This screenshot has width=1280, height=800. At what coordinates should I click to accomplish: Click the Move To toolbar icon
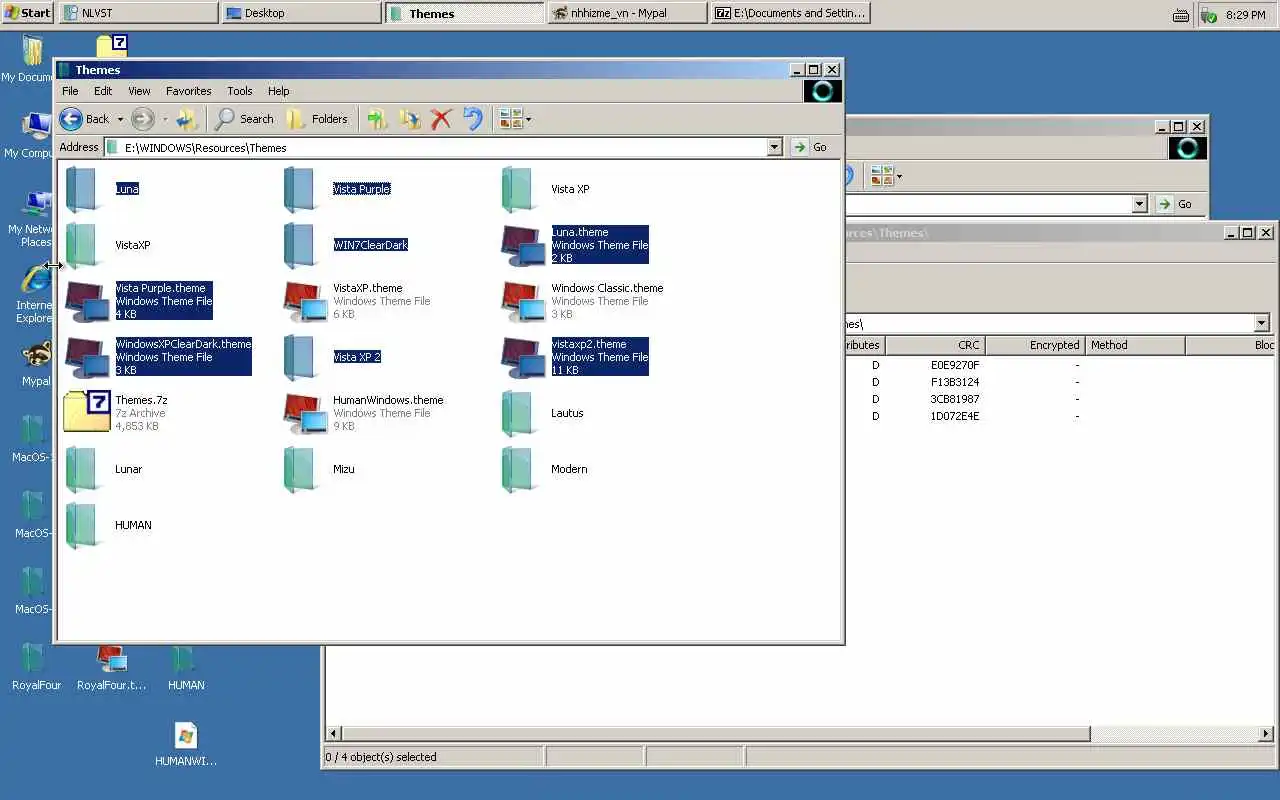(x=377, y=119)
